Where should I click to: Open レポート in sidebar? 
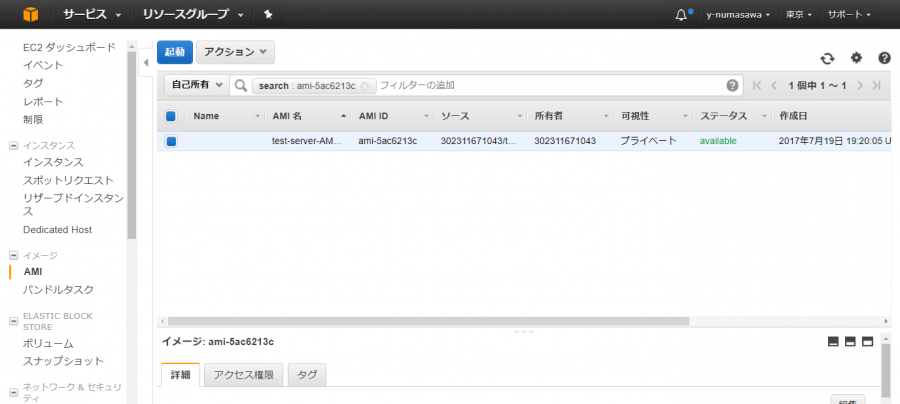click(43, 102)
